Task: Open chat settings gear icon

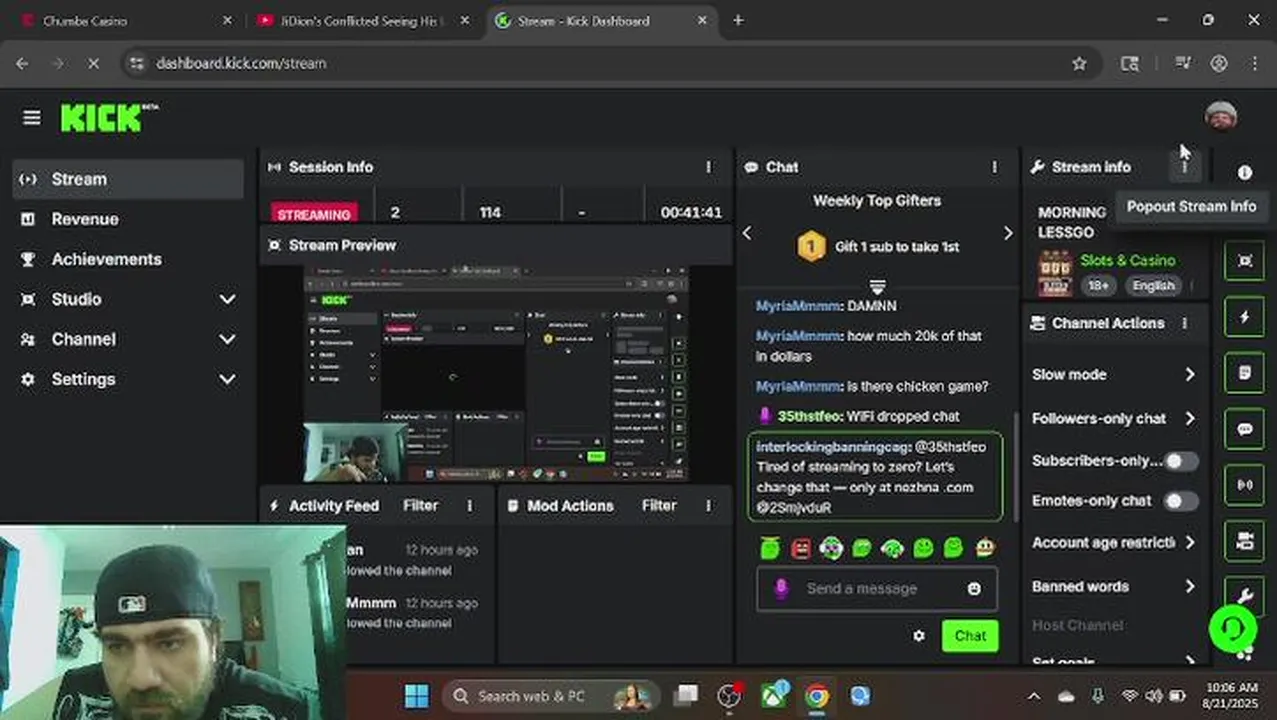Action: click(x=919, y=636)
